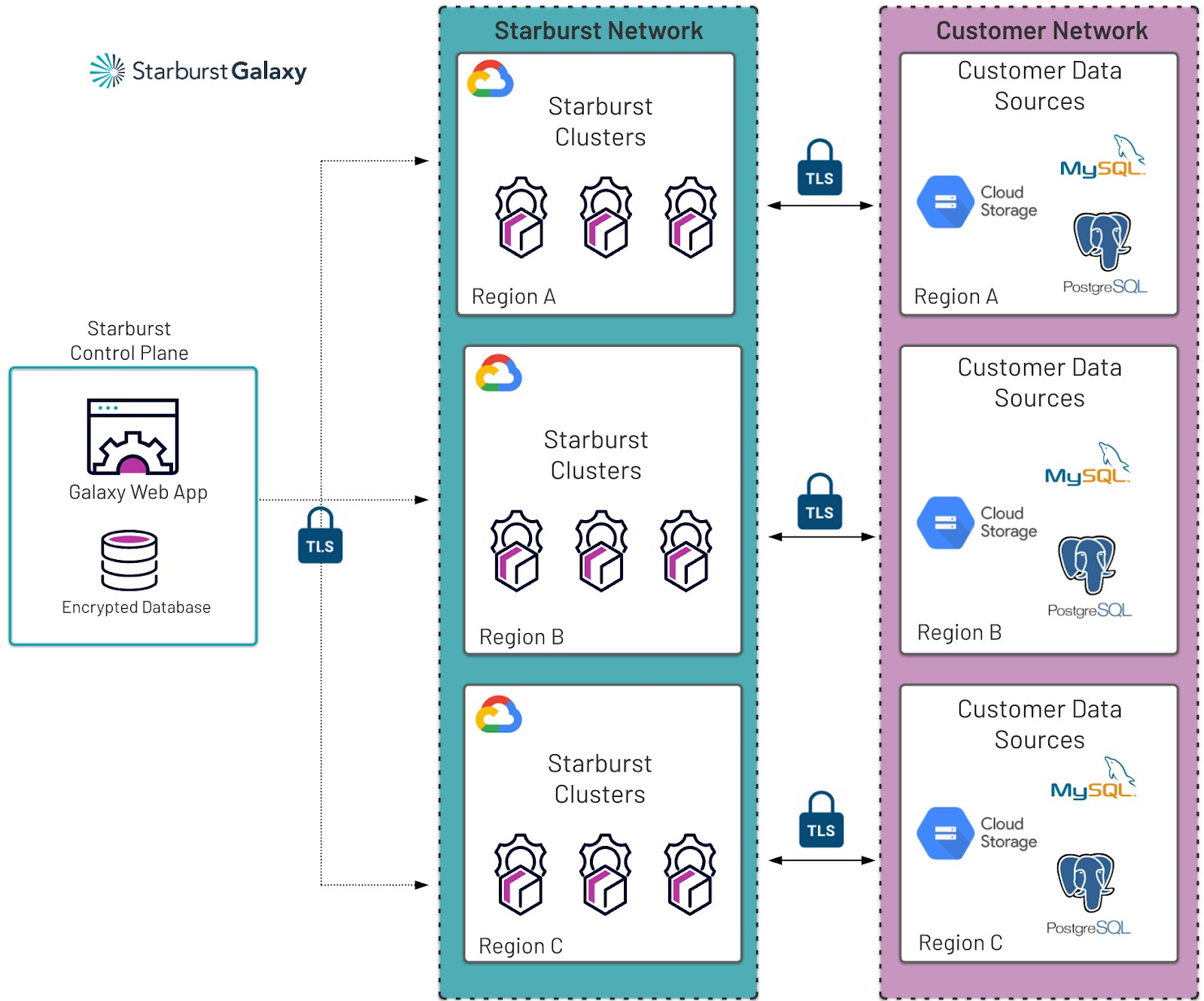Image resolution: width=1204 pixels, height=1001 pixels.
Task: Click Cloud Storage icon in Customer Region B
Action: 945,522
